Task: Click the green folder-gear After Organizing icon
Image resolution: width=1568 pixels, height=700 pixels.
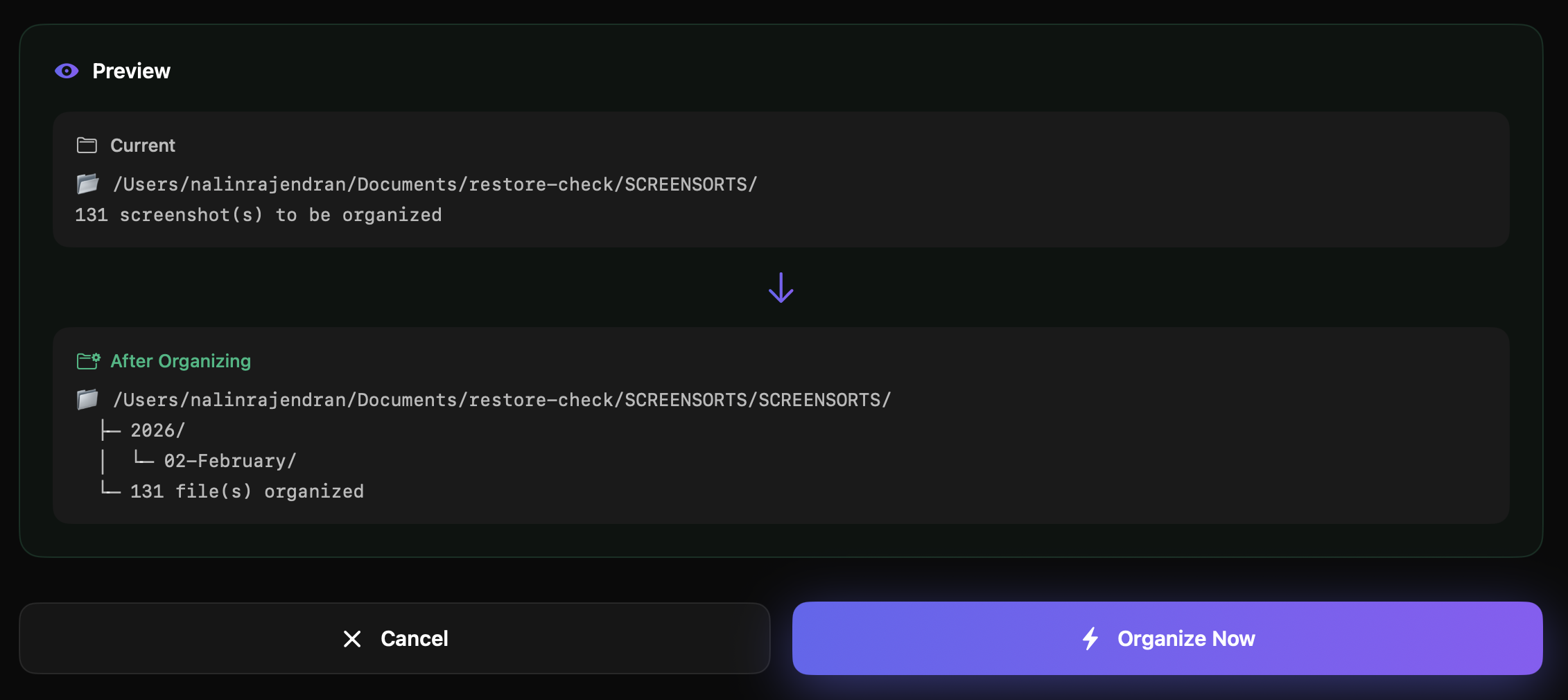Action: pyautogui.click(x=88, y=360)
